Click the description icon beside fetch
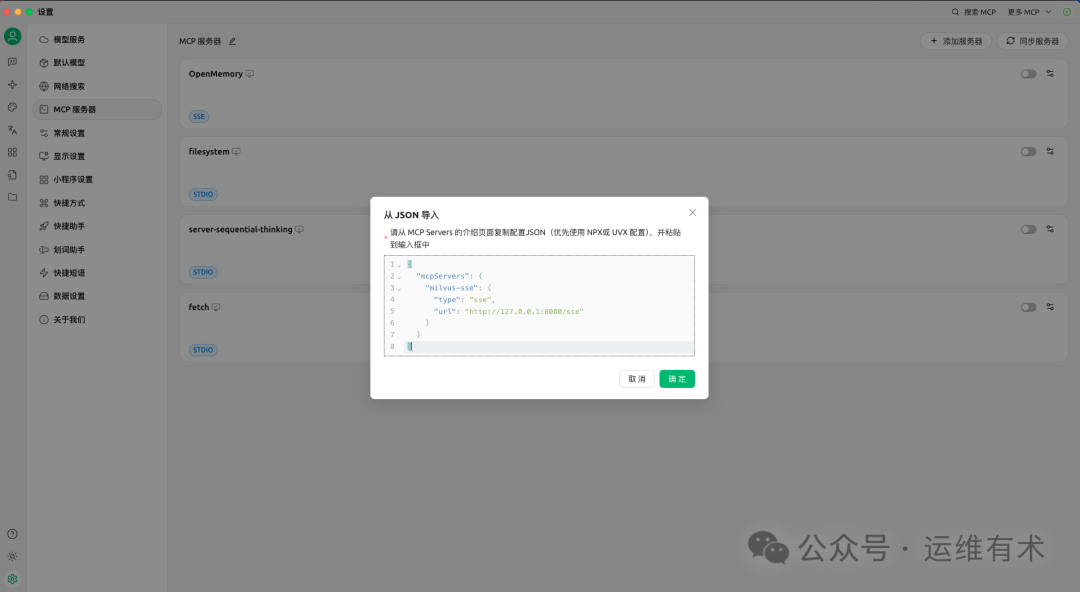Screen dimensions: 1080x592 tap(216, 307)
